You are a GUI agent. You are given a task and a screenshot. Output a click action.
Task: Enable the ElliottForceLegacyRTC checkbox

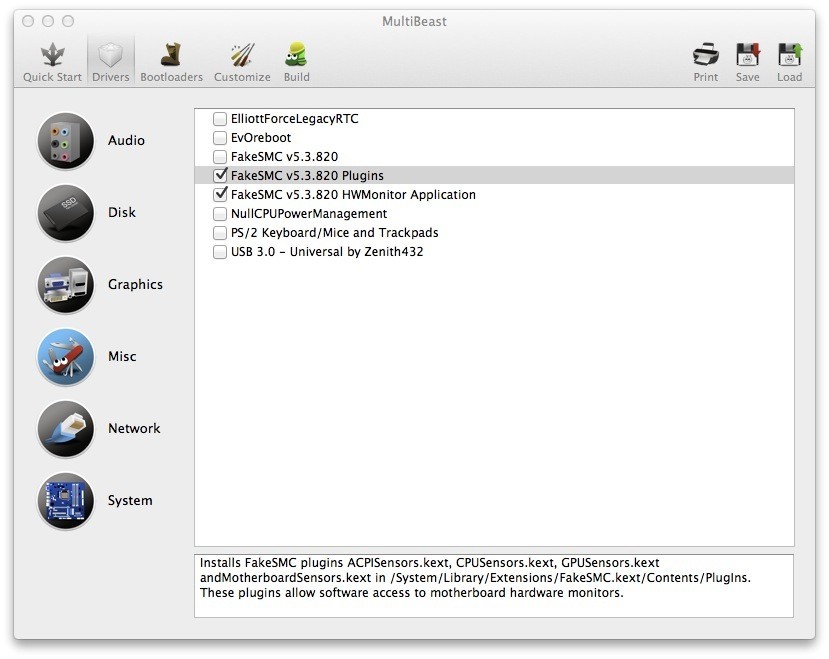pyautogui.click(x=220, y=118)
